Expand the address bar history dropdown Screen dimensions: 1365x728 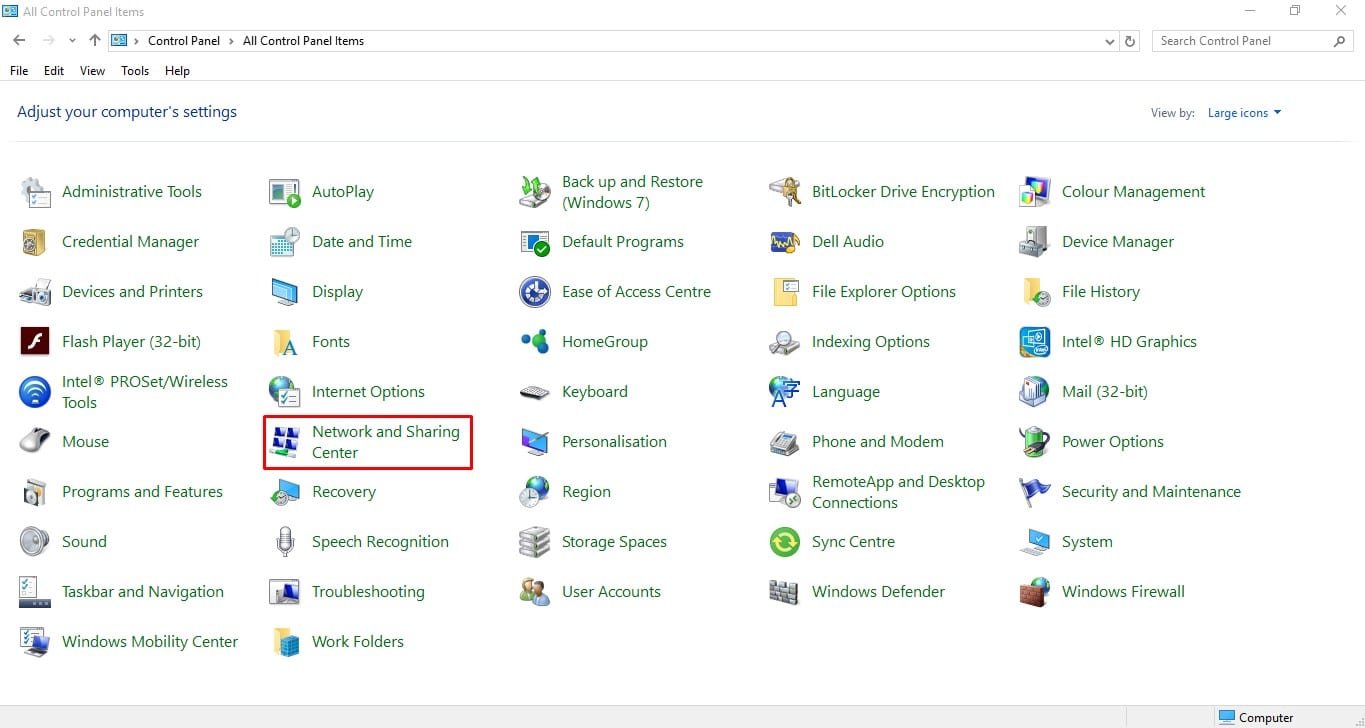point(1110,41)
